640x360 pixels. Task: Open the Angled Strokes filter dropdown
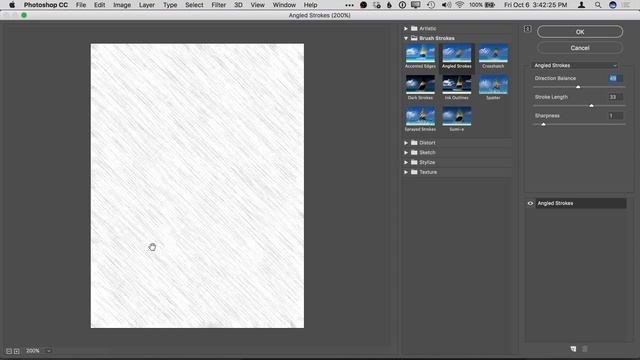[575, 65]
